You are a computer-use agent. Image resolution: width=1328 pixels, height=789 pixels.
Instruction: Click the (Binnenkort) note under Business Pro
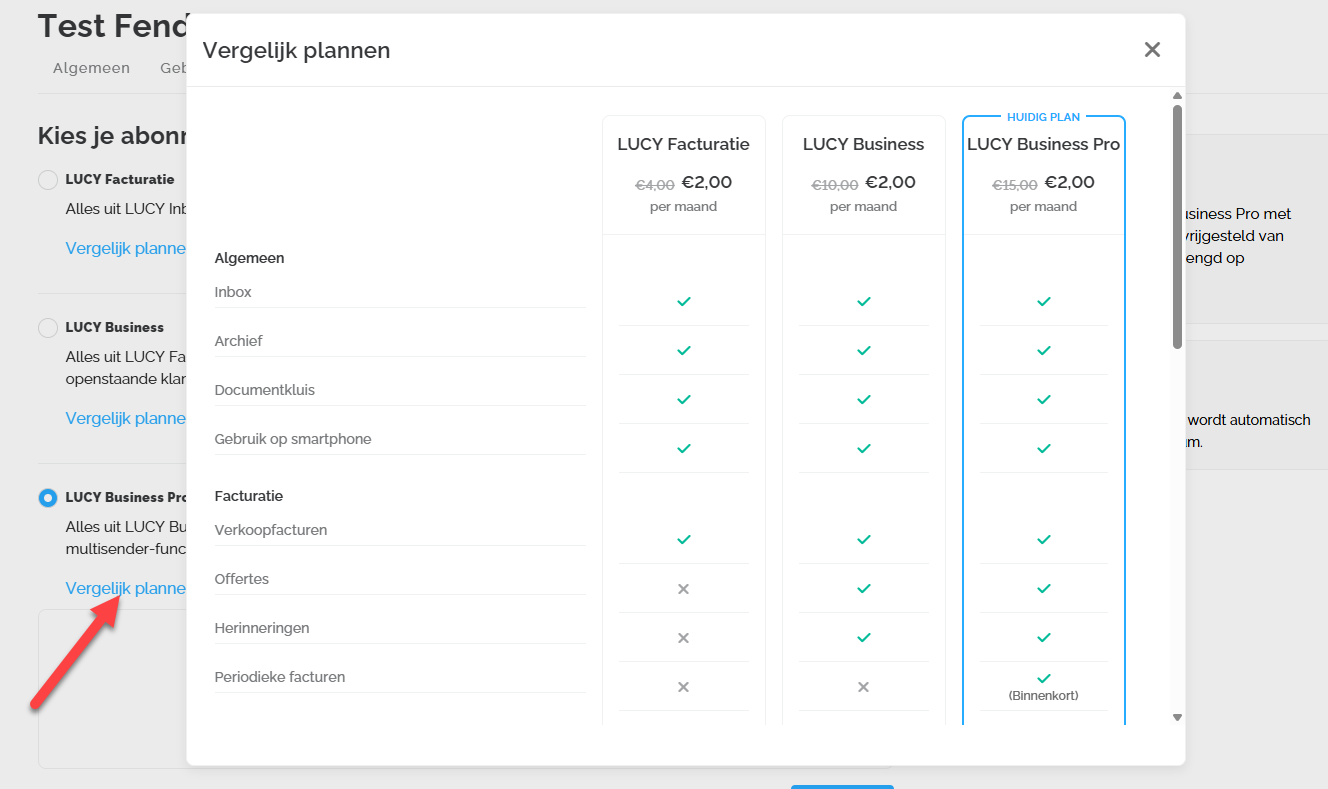click(x=1044, y=695)
